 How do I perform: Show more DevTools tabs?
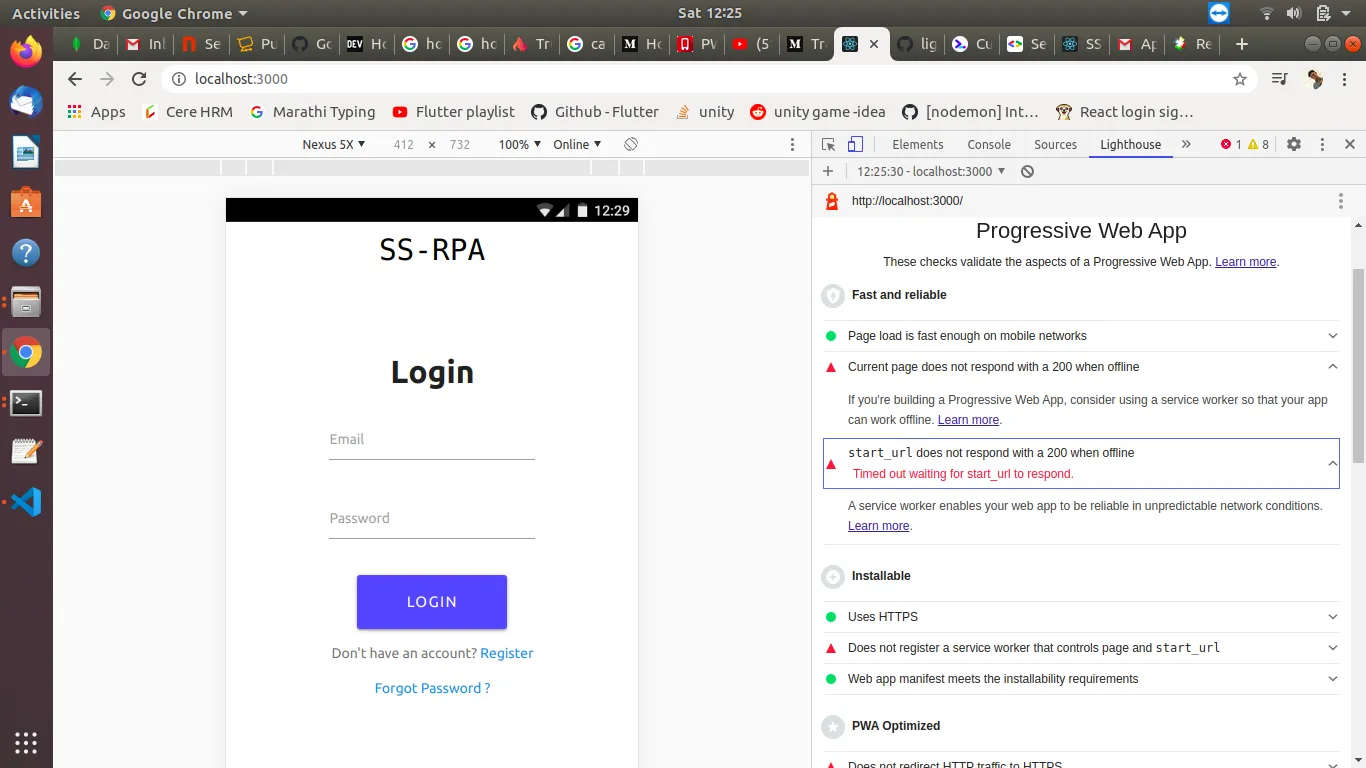tap(1186, 144)
